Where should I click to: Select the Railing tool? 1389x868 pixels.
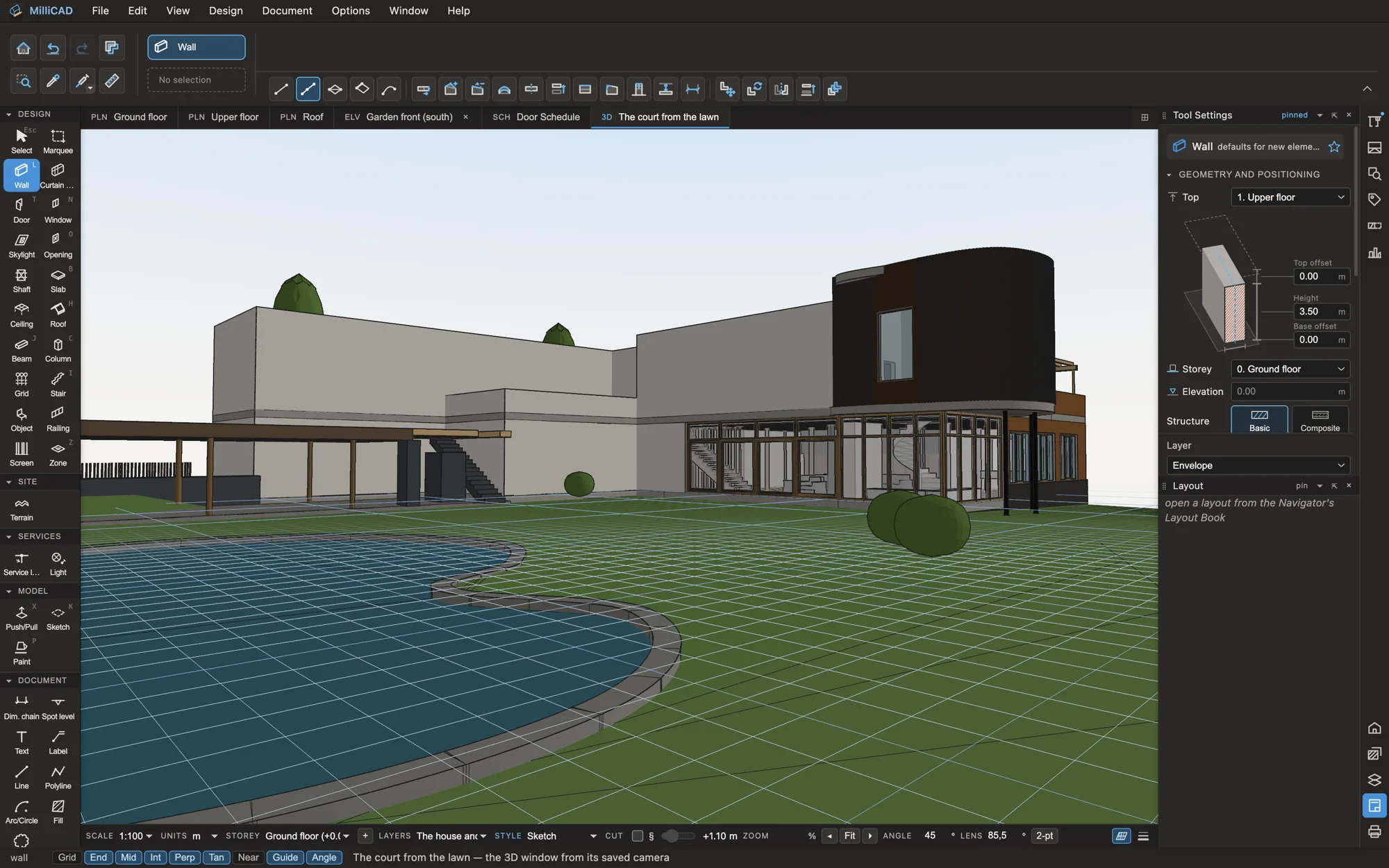coord(58,419)
